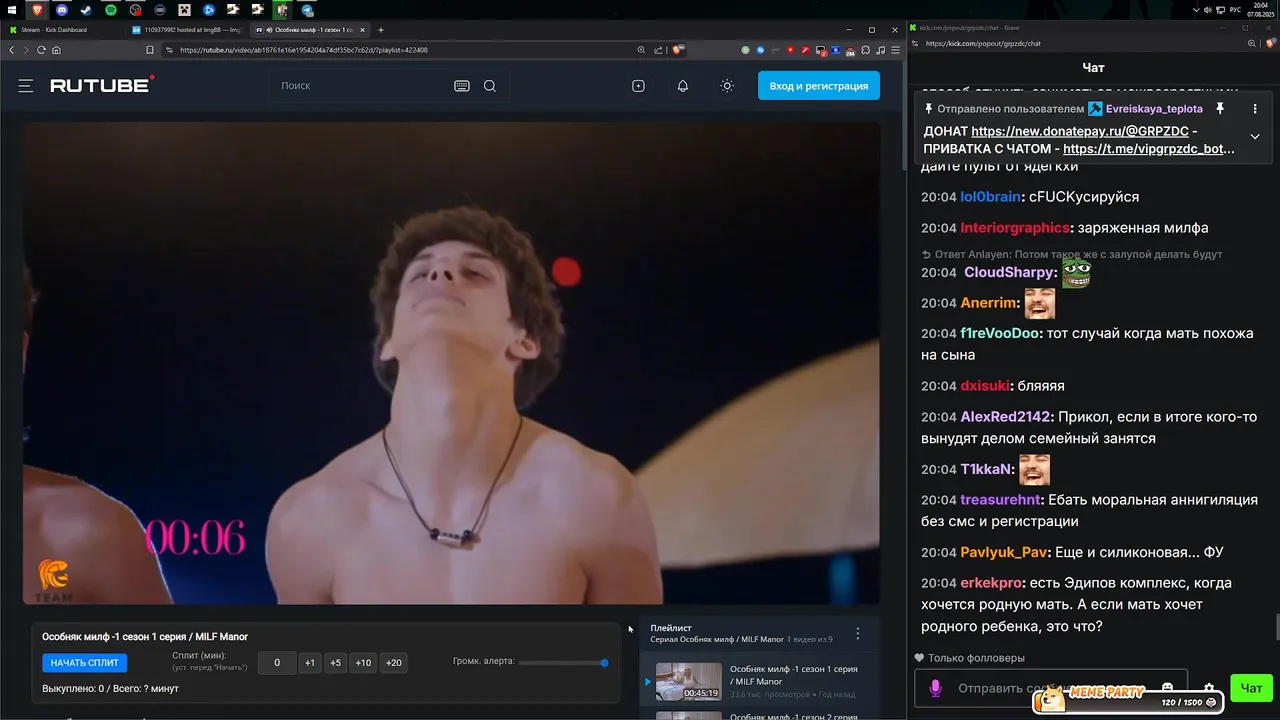This screenshot has width=1280, height=720.
Task: Click chat username Interiorgraphics
Action: click(1015, 228)
